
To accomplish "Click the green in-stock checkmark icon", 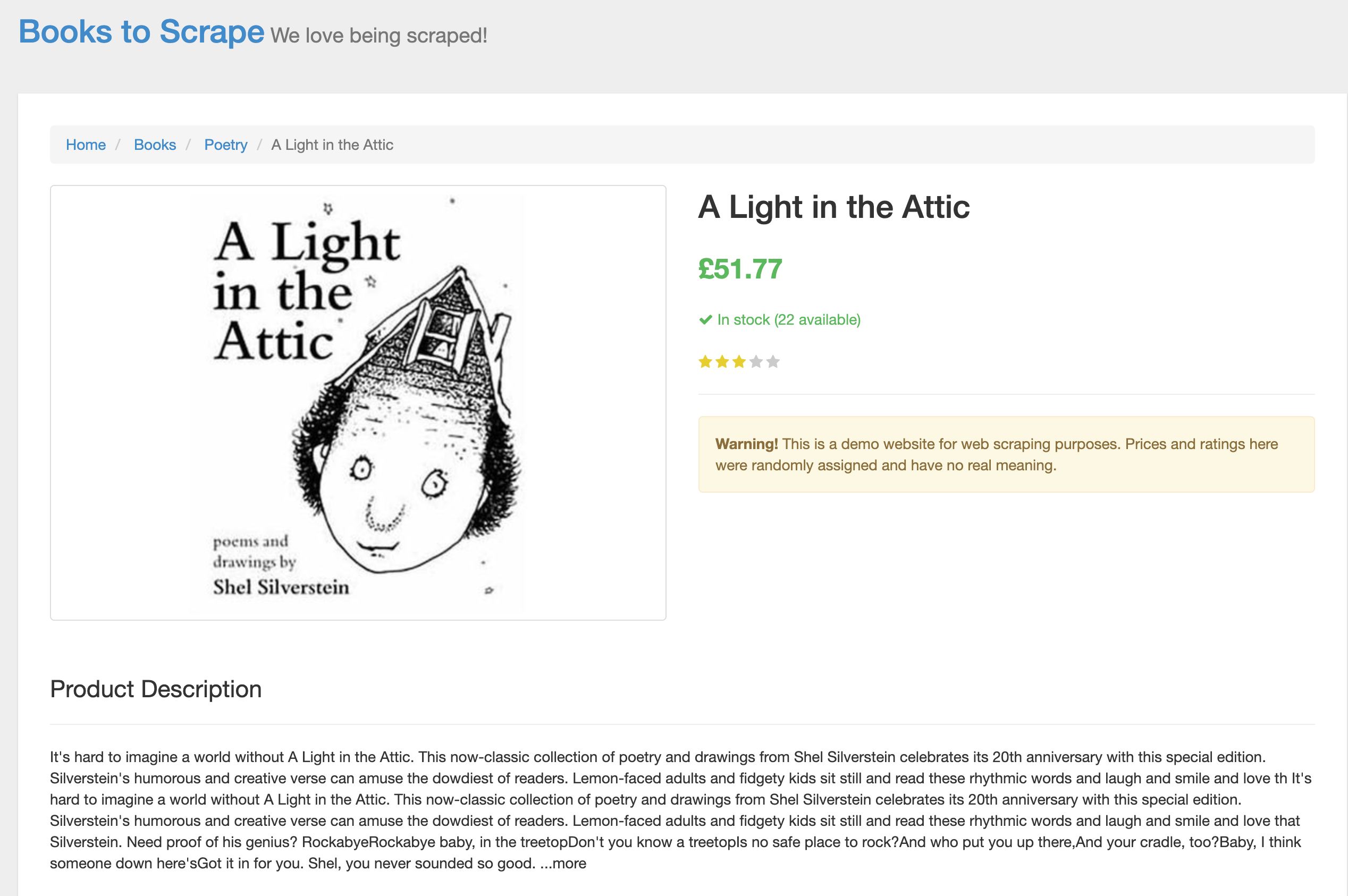I will (x=705, y=320).
